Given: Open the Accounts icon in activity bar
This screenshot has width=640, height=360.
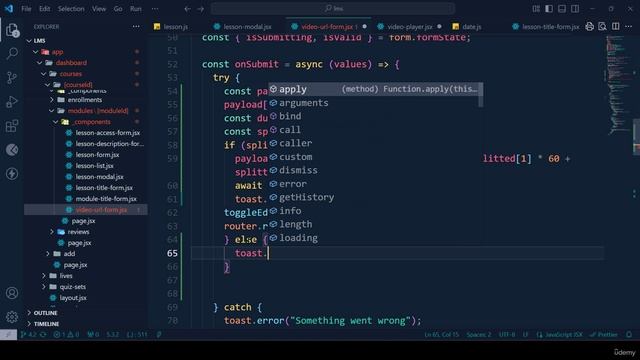Looking at the screenshot, I should tap(12, 293).
